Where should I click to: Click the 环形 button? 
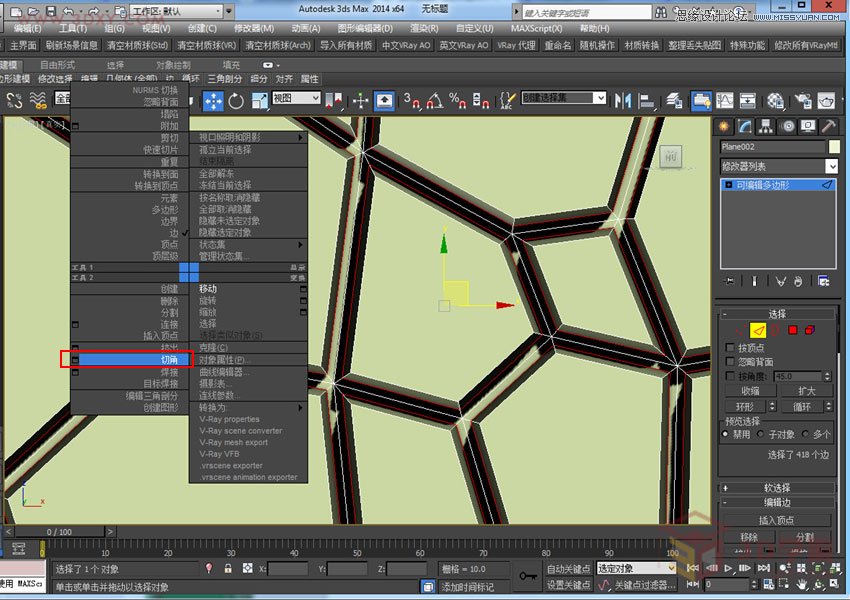click(745, 406)
